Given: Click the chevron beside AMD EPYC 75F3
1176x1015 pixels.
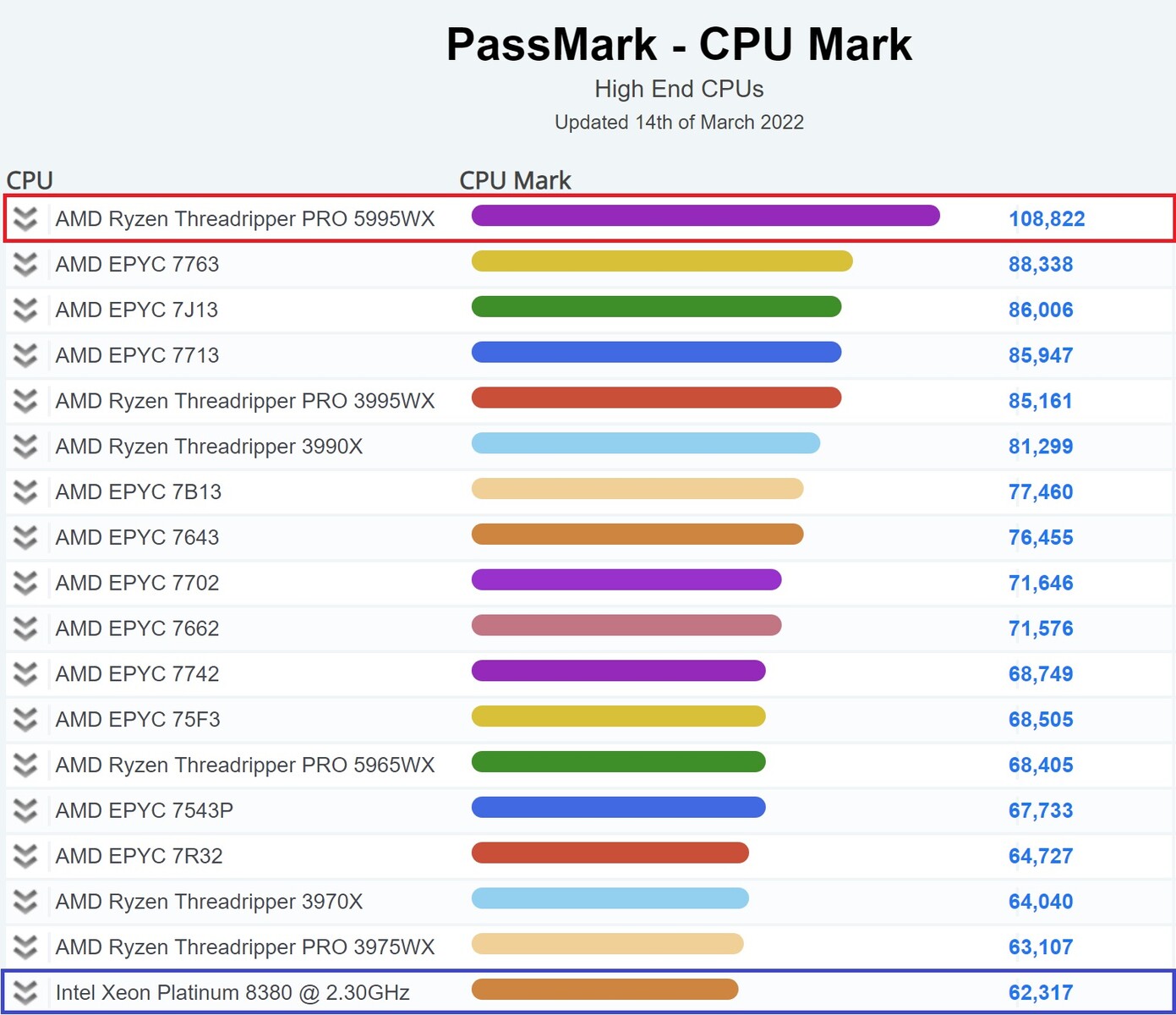Looking at the screenshot, I should coord(26,720).
